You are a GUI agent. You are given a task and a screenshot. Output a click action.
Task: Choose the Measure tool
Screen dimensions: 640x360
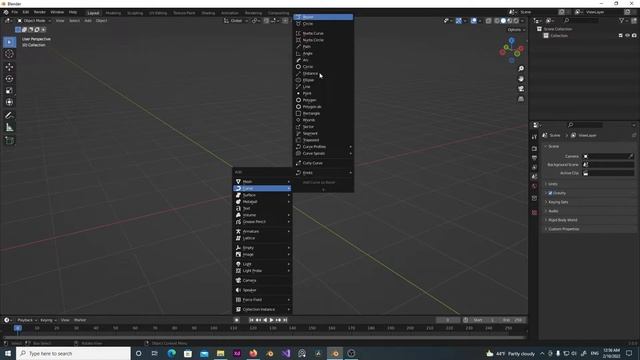9,128
